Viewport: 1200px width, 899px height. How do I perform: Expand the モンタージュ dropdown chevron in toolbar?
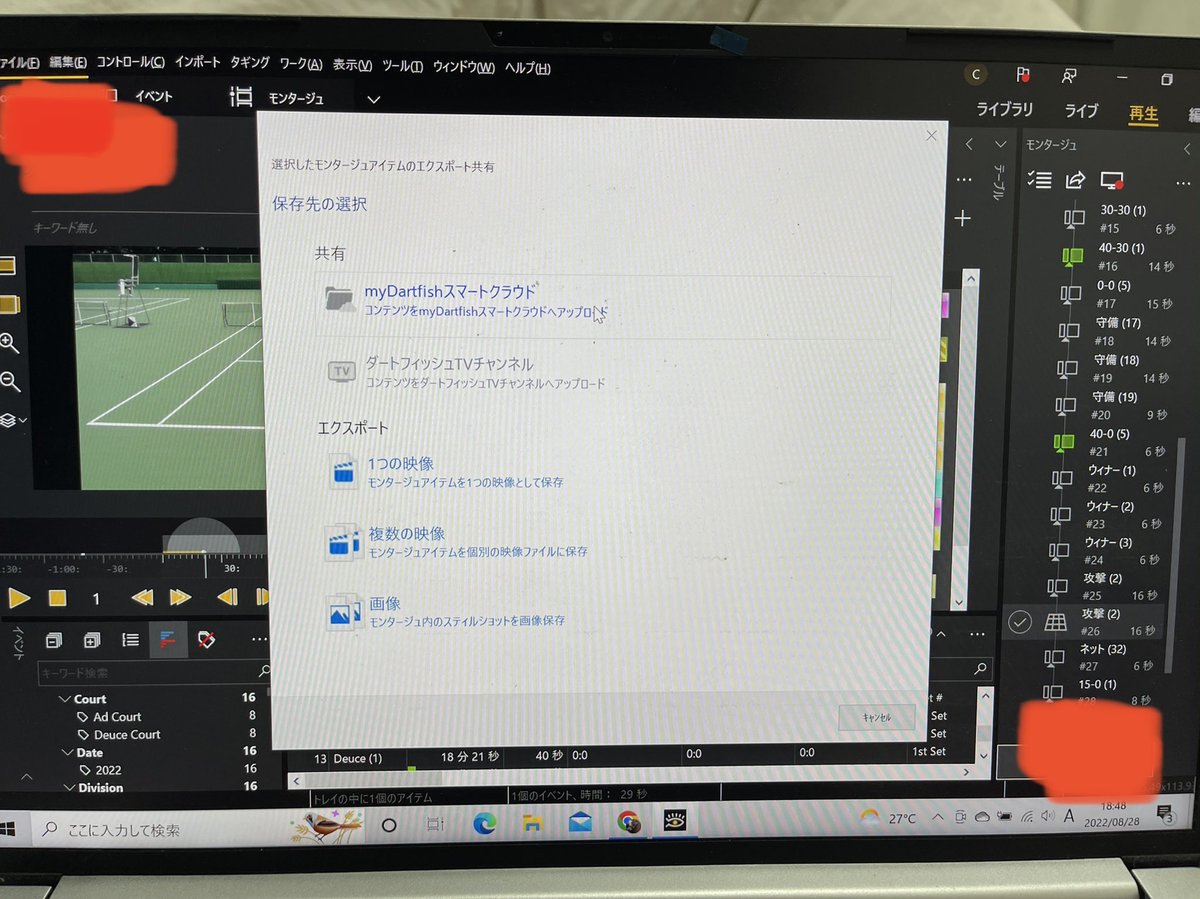pos(374,100)
